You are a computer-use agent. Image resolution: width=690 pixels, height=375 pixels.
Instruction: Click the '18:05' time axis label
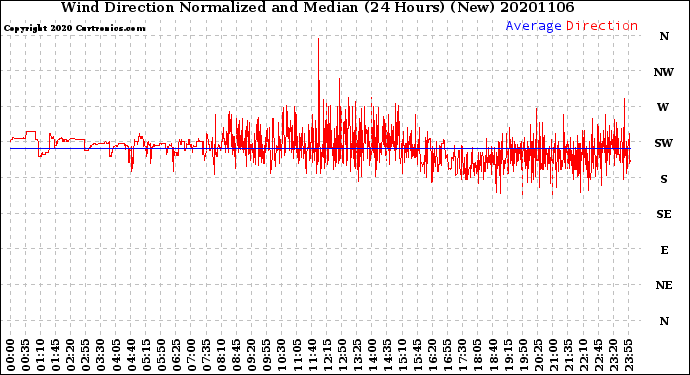pyautogui.click(x=477, y=355)
